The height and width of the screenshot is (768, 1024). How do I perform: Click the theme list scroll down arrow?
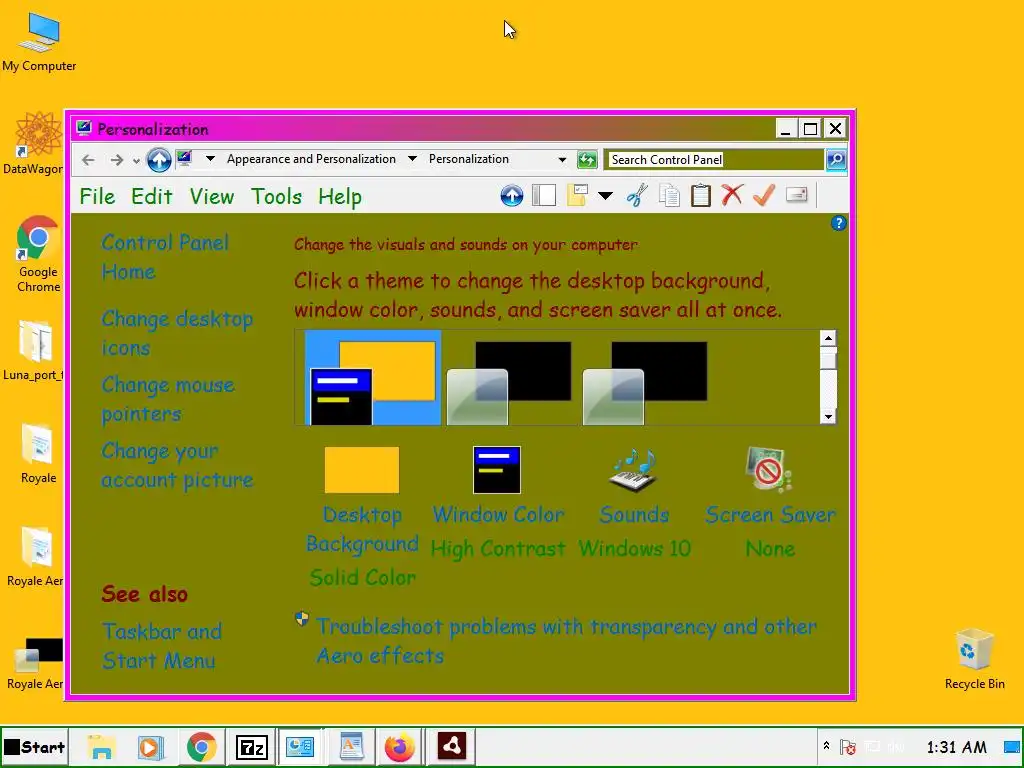tap(828, 417)
